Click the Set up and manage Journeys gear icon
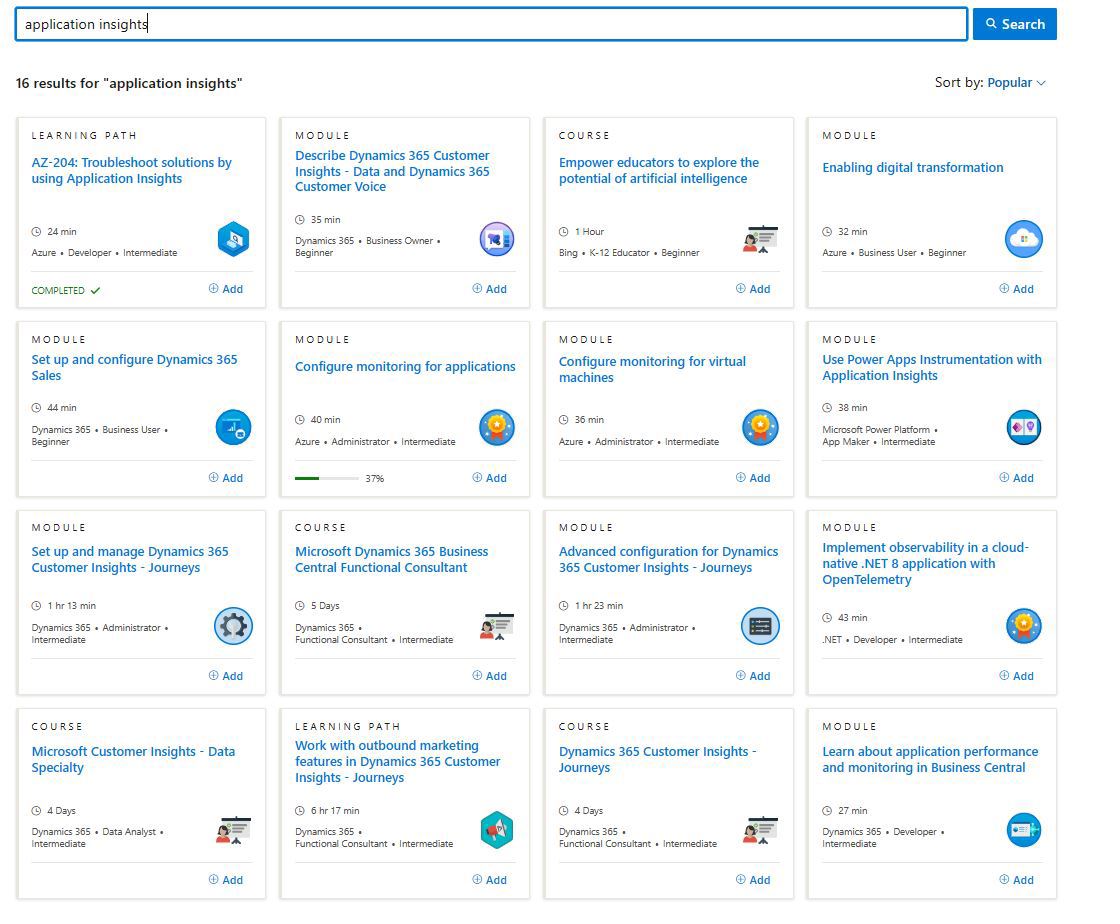This screenshot has width=1120, height=924. tap(233, 626)
